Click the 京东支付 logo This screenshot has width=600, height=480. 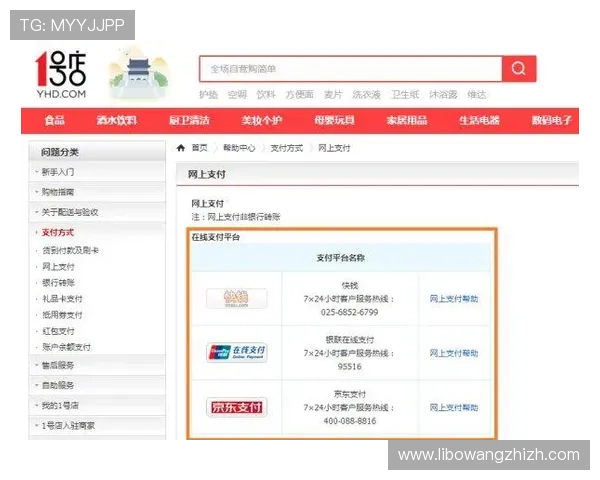pos(236,407)
